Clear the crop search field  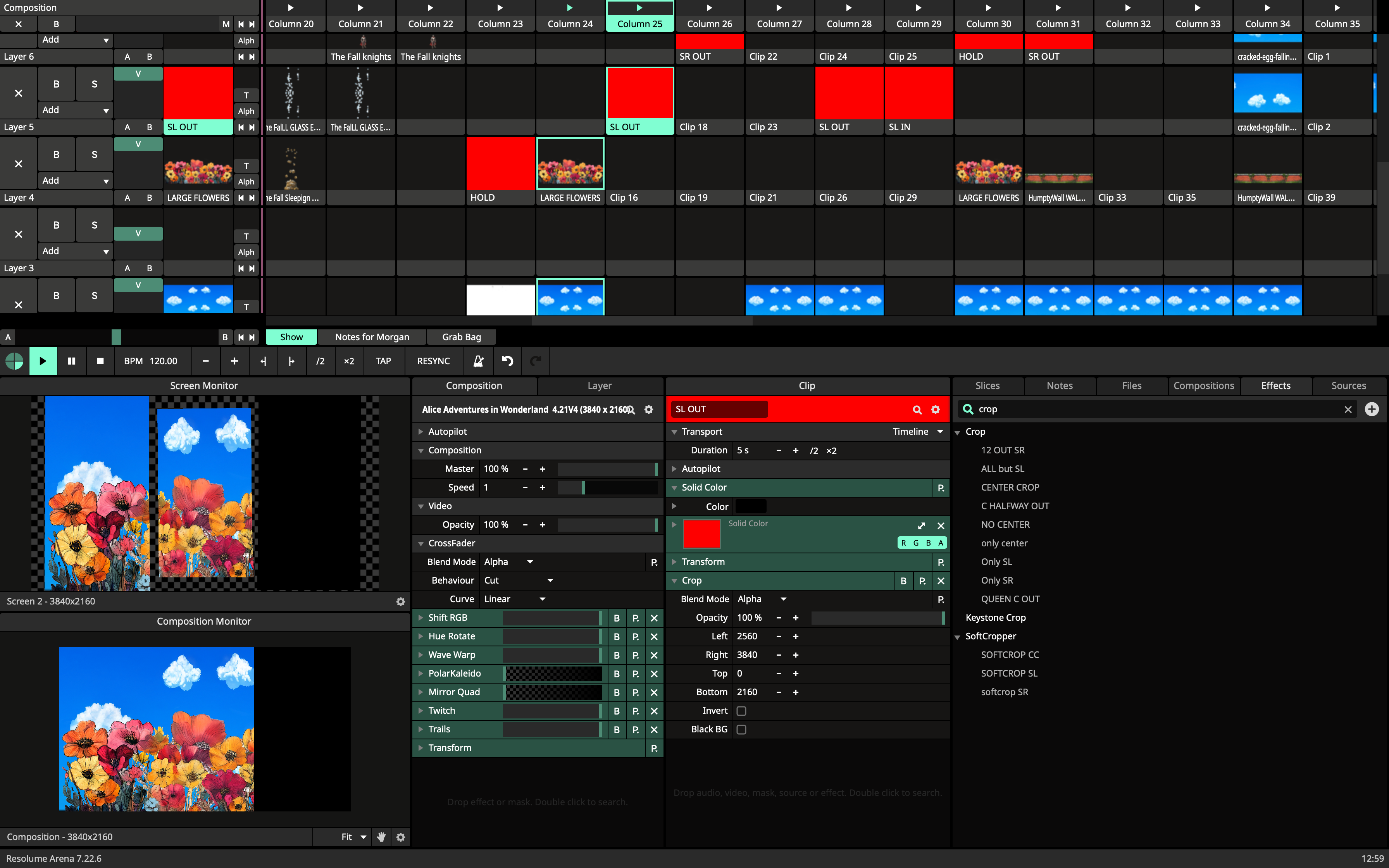[x=1348, y=409]
